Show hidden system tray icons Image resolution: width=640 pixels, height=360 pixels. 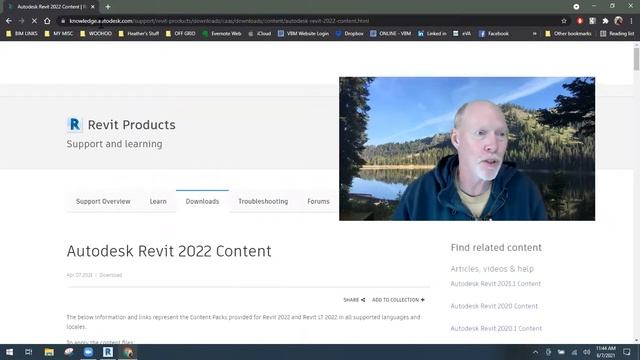pos(536,352)
